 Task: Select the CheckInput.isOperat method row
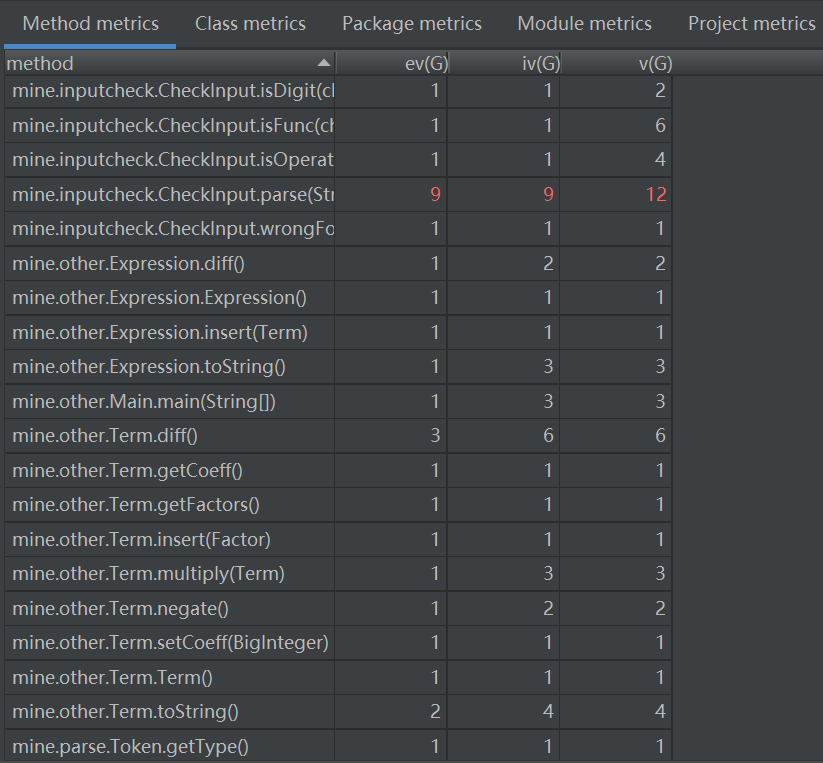[x=338, y=160]
